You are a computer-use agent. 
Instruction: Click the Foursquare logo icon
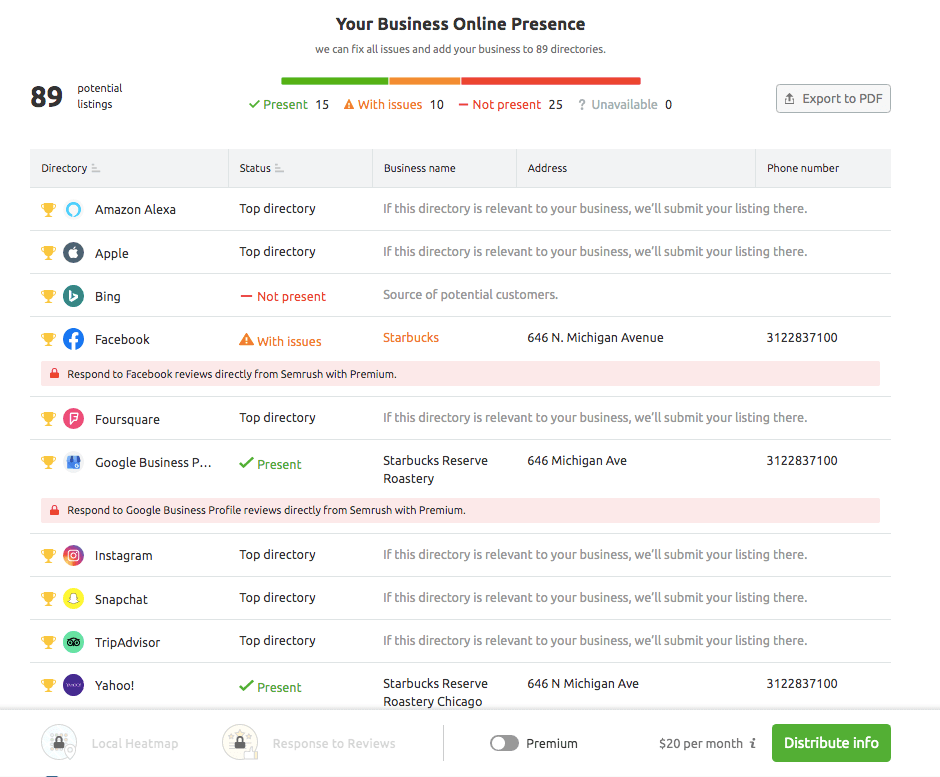coord(73,418)
